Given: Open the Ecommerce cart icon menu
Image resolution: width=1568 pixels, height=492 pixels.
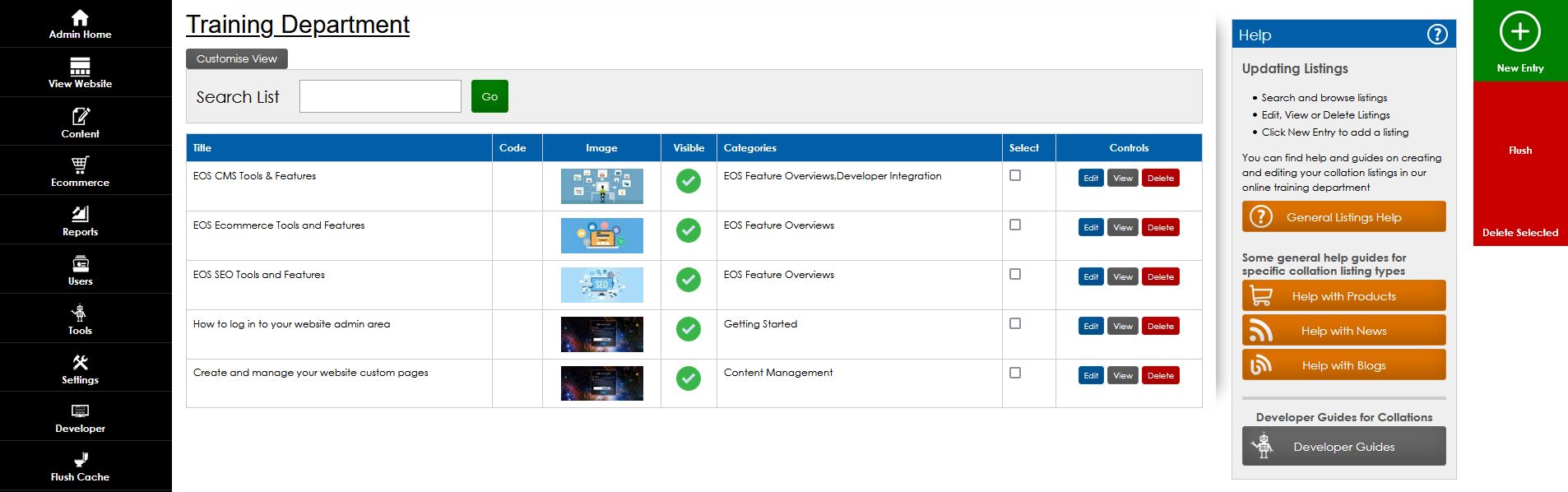Looking at the screenshot, I should coord(80,165).
